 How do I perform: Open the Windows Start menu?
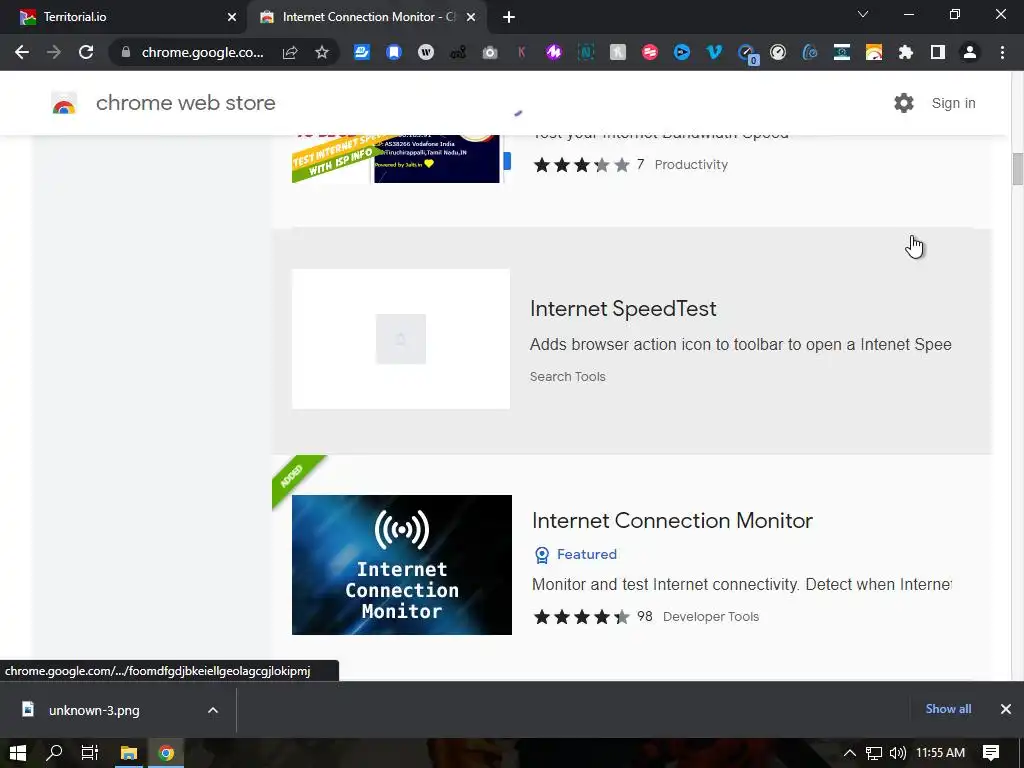(18, 753)
